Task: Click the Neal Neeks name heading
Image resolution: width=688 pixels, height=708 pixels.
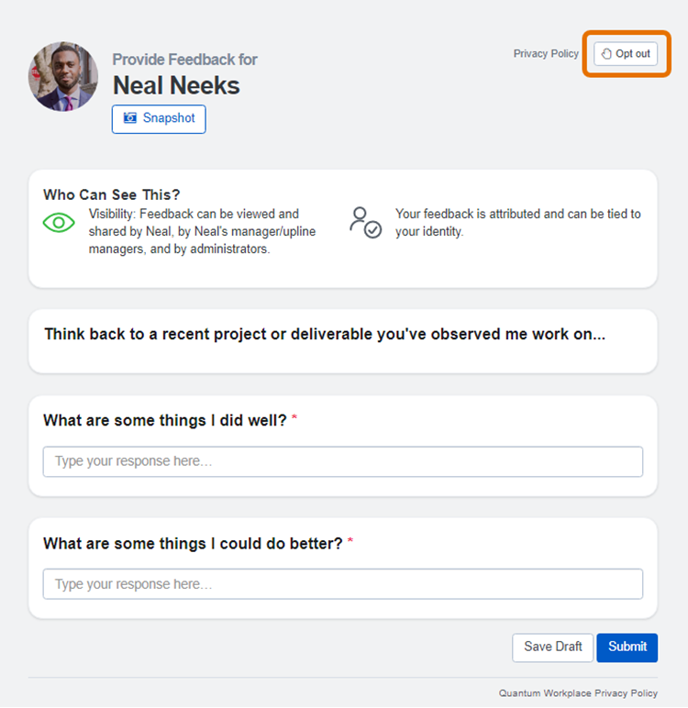Action: pyautogui.click(x=176, y=85)
